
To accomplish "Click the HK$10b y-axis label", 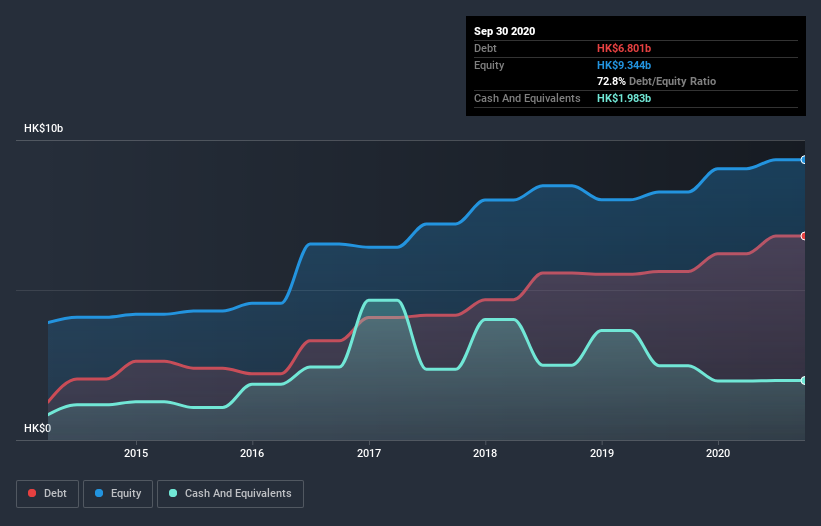I will click(x=43, y=128).
